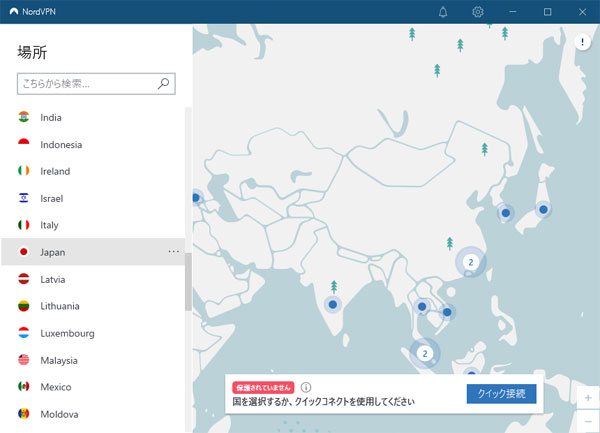Select Italy in the country list
The image size is (600, 433).
pos(93,225)
